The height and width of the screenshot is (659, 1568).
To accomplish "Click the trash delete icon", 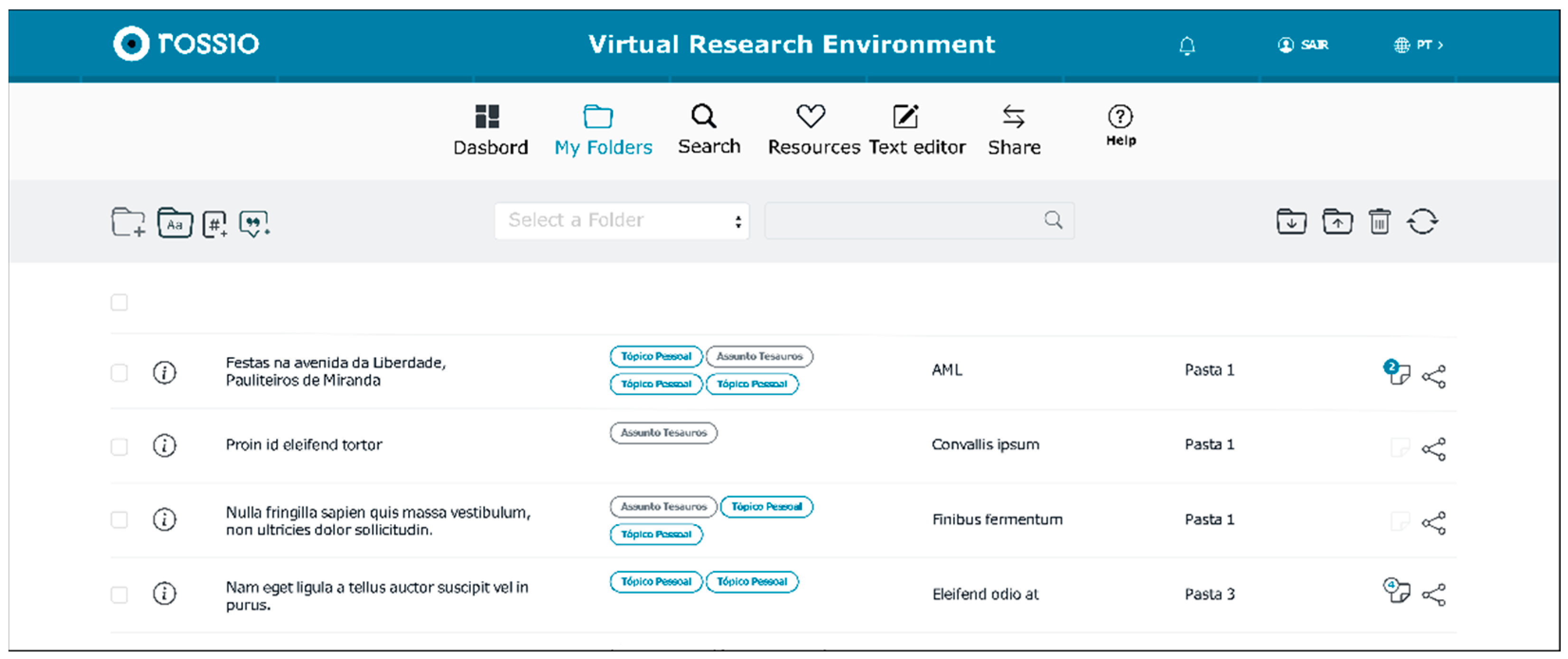I will 1379,222.
